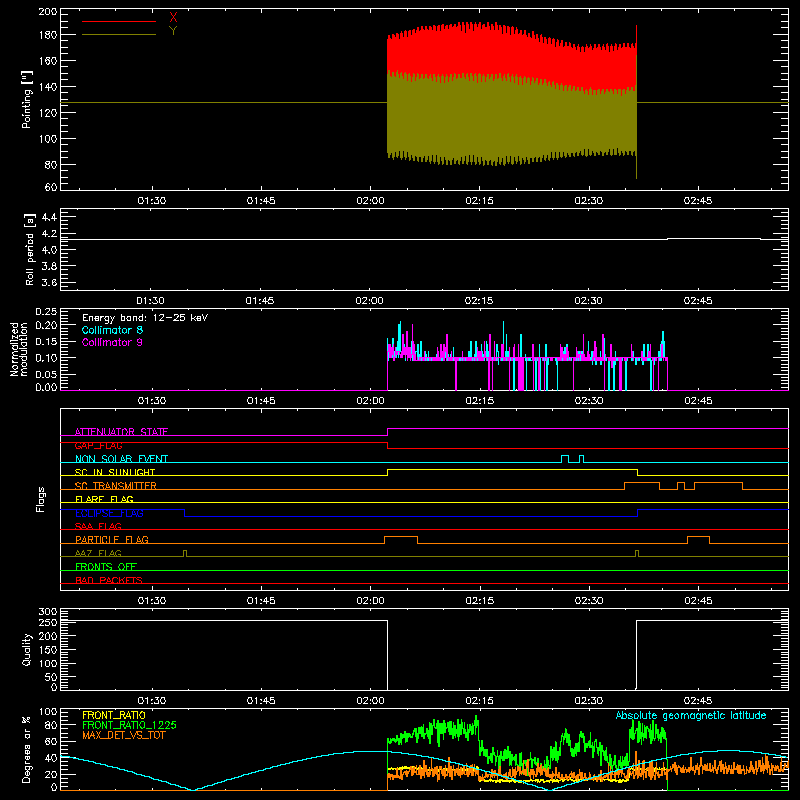800x800 pixels.
Task: Click the 4.4 tick on Roll period axis
Action: pos(48,217)
